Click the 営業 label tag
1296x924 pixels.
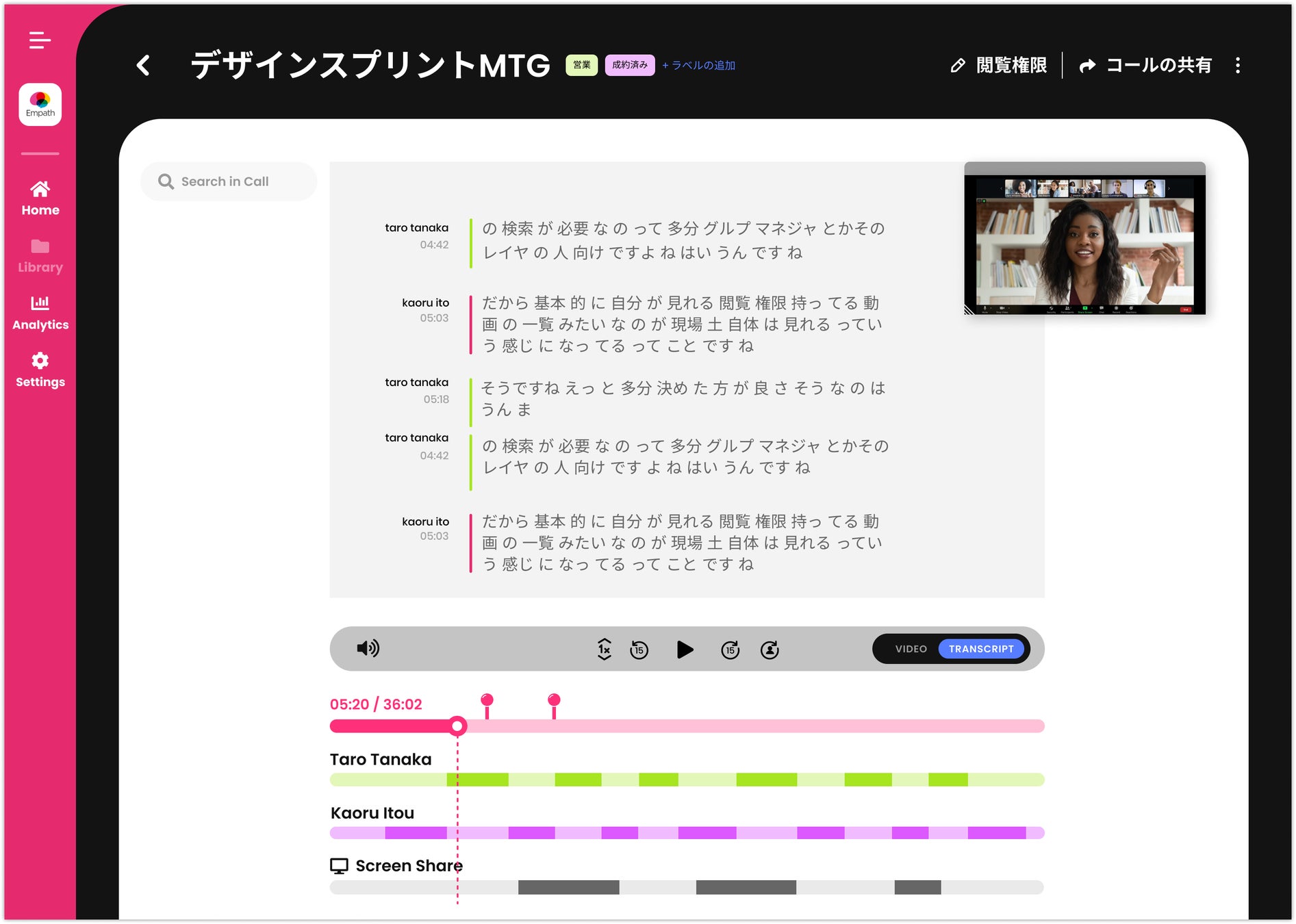tap(582, 65)
